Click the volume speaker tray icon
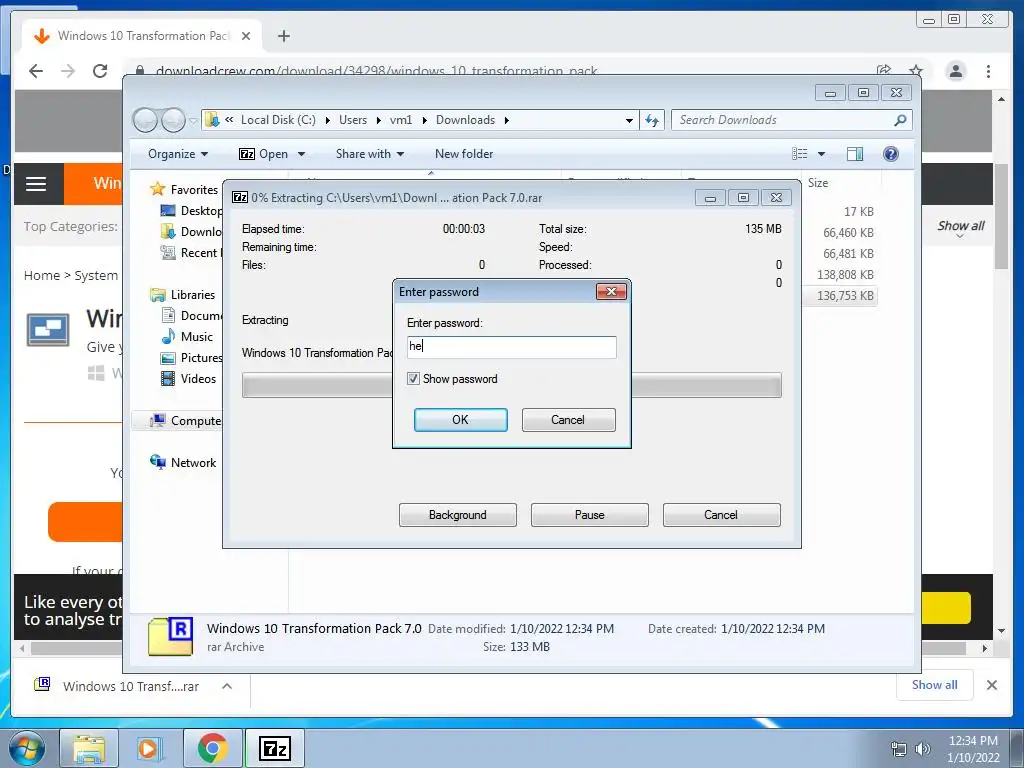This screenshot has width=1024, height=768. [x=923, y=749]
